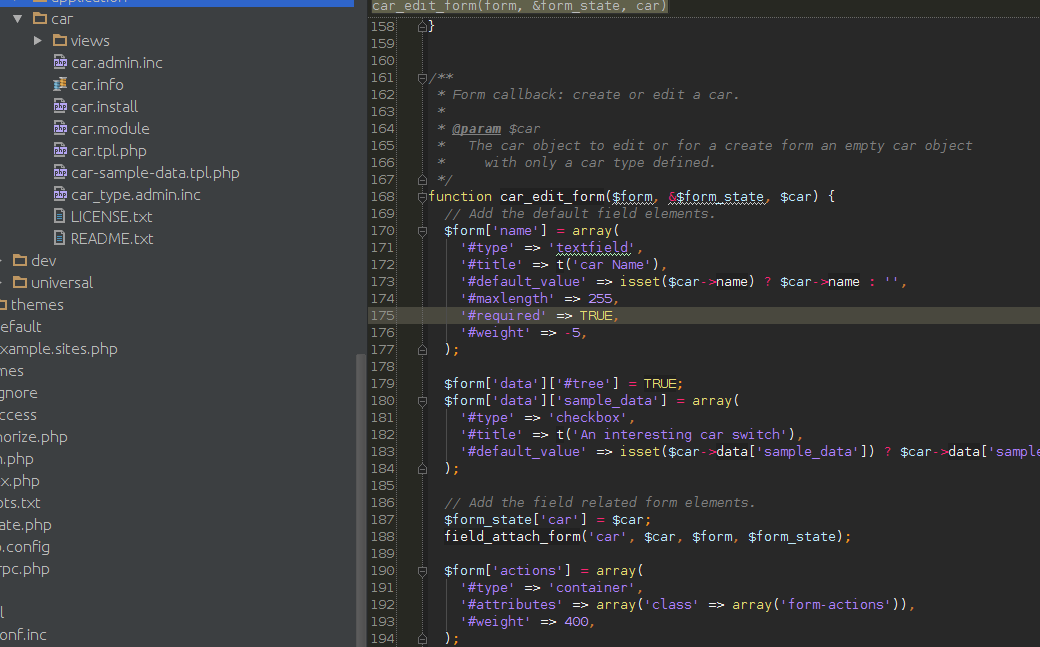The image size is (1040, 647).
Task: Click the car.module PHP file icon
Action: 60,128
